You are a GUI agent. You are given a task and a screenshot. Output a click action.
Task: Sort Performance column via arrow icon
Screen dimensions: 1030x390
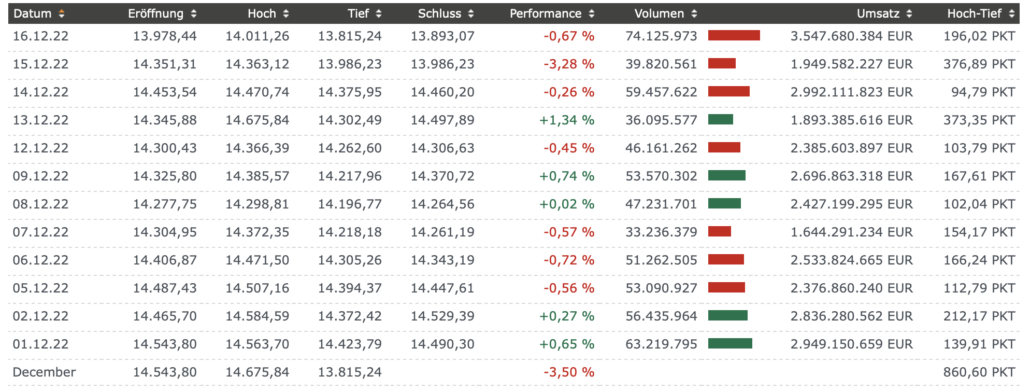pos(591,14)
